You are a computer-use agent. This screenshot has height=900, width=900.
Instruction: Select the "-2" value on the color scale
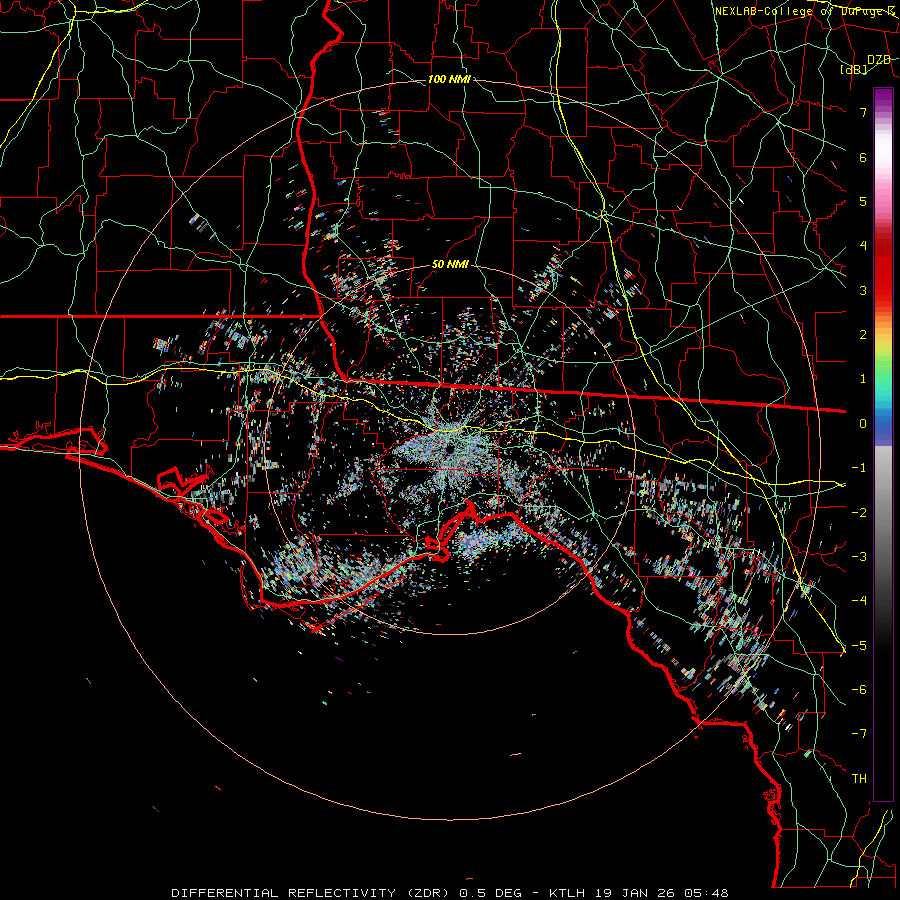(859, 513)
